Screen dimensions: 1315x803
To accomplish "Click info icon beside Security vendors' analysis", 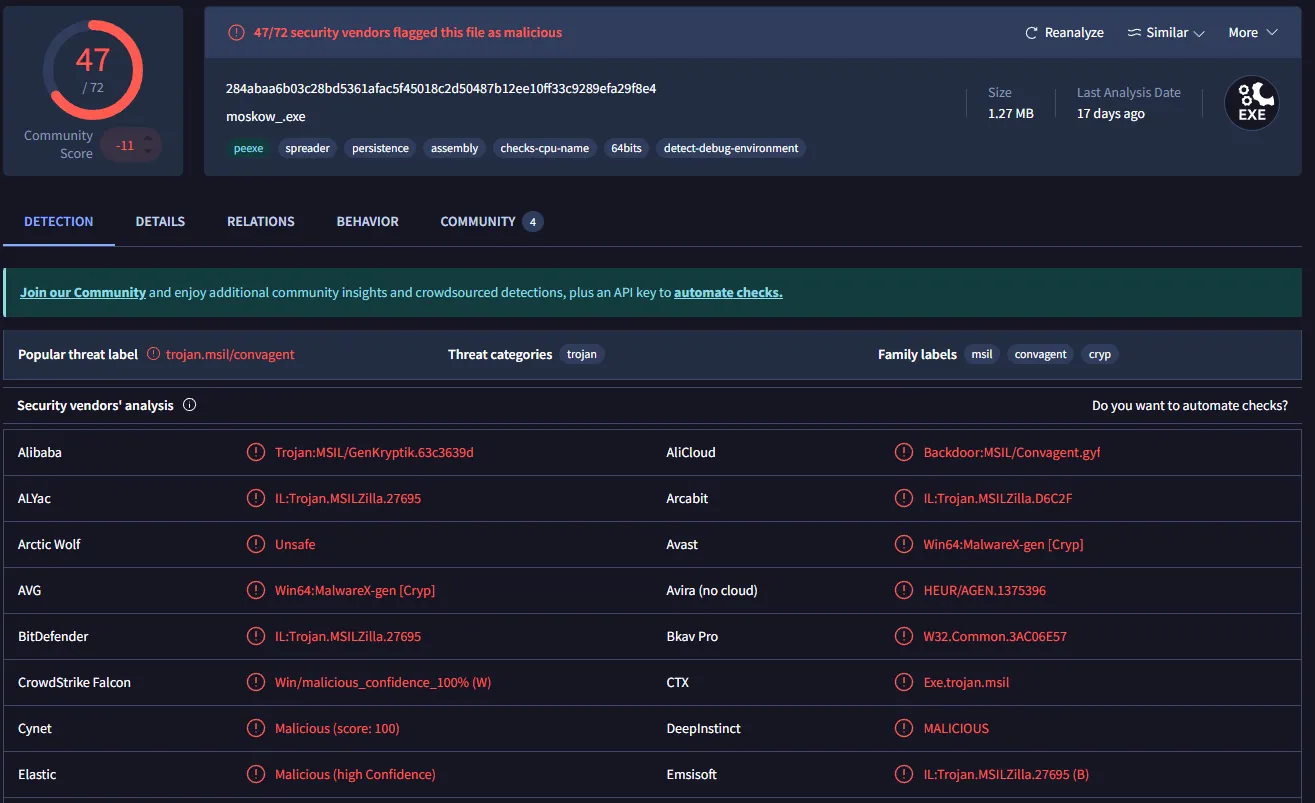I will pos(190,406).
